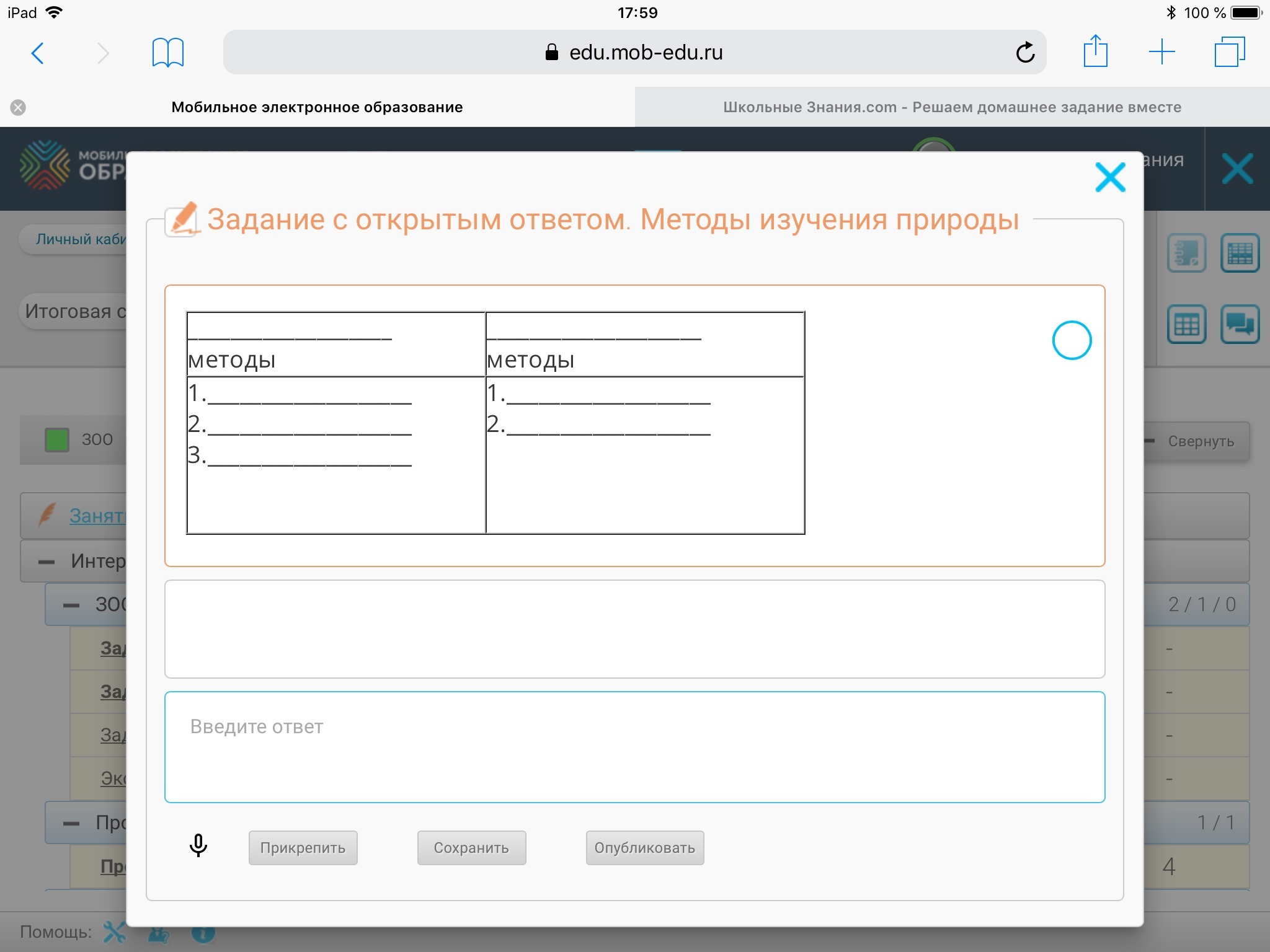Switch to Школьные Знания.com tab
This screenshot has height=952, width=1270.
952,107
